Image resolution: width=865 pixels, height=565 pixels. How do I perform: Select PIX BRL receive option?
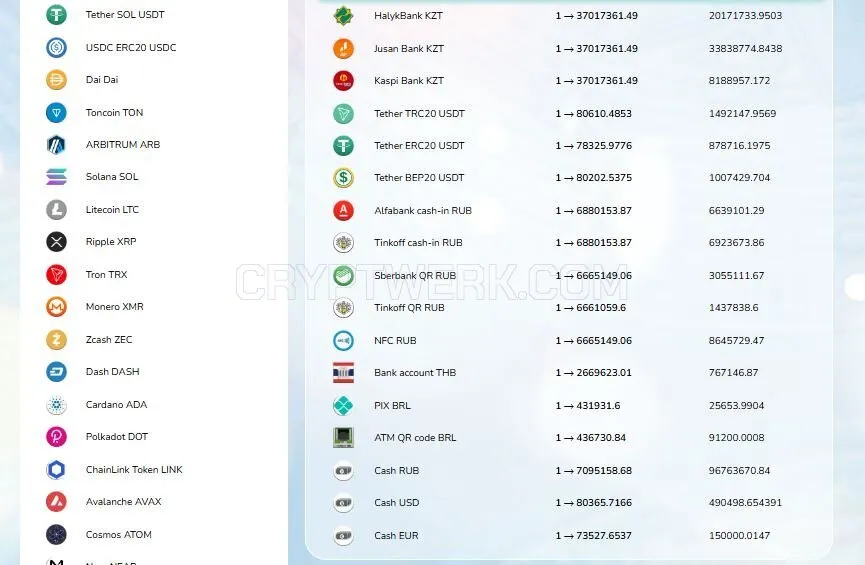pyautogui.click(x=392, y=406)
